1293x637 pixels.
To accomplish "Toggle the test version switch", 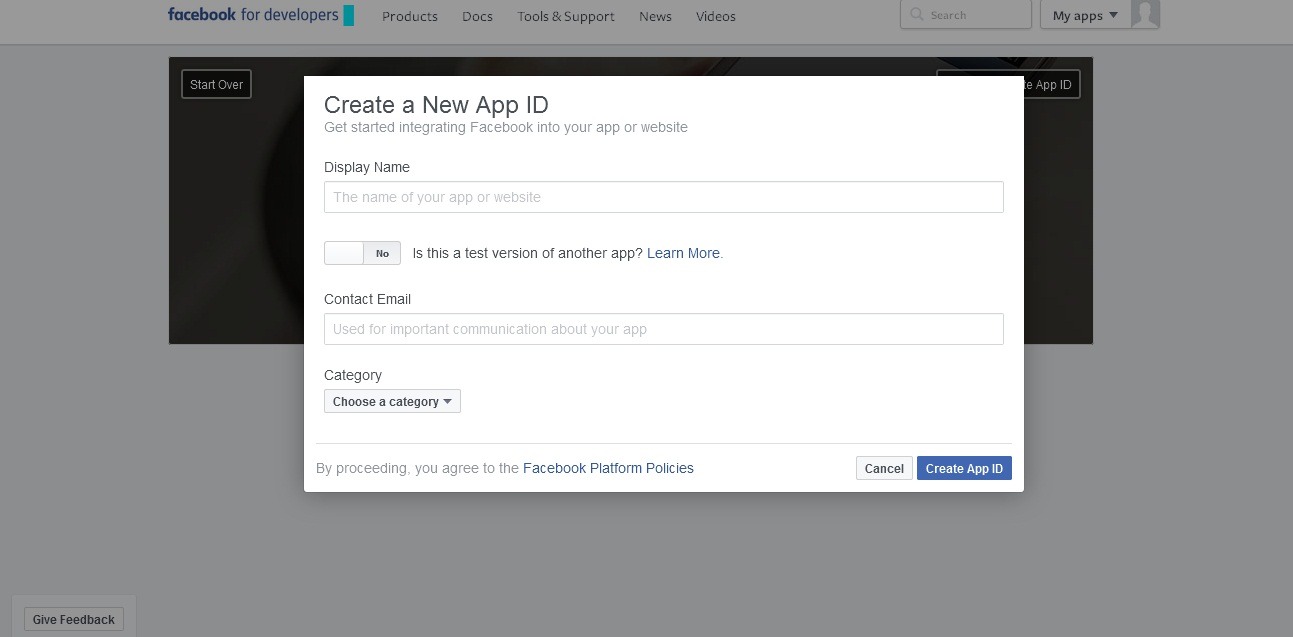I will (x=362, y=253).
